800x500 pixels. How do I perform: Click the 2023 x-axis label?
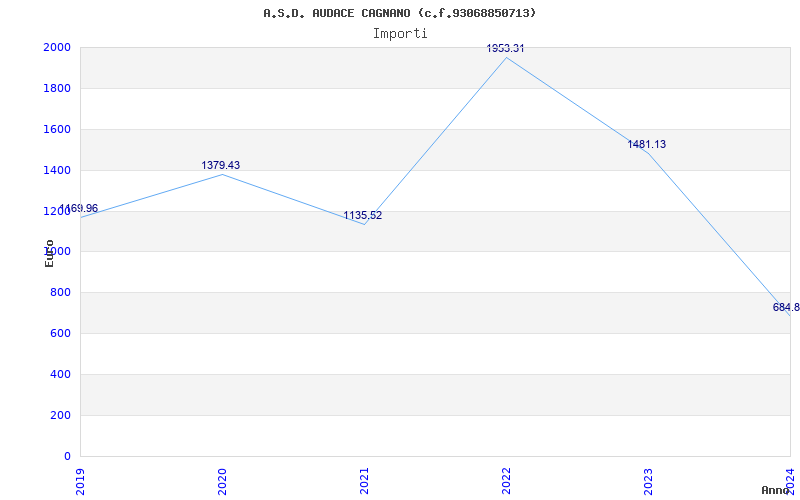click(648, 482)
